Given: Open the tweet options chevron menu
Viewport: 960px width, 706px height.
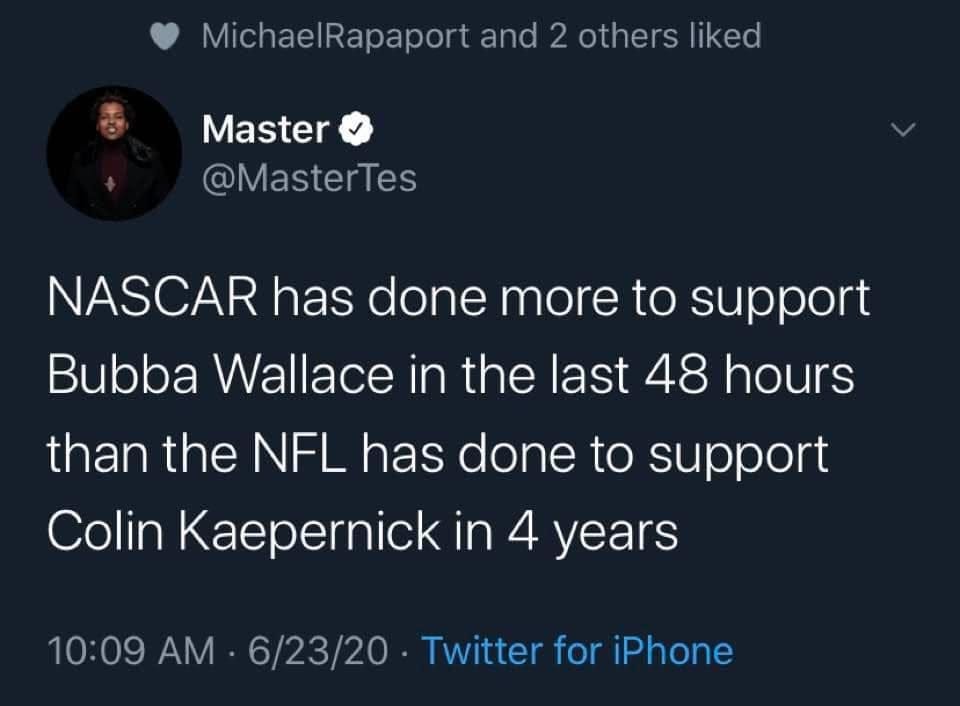Looking at the screenshot, I should pos(902,131).
